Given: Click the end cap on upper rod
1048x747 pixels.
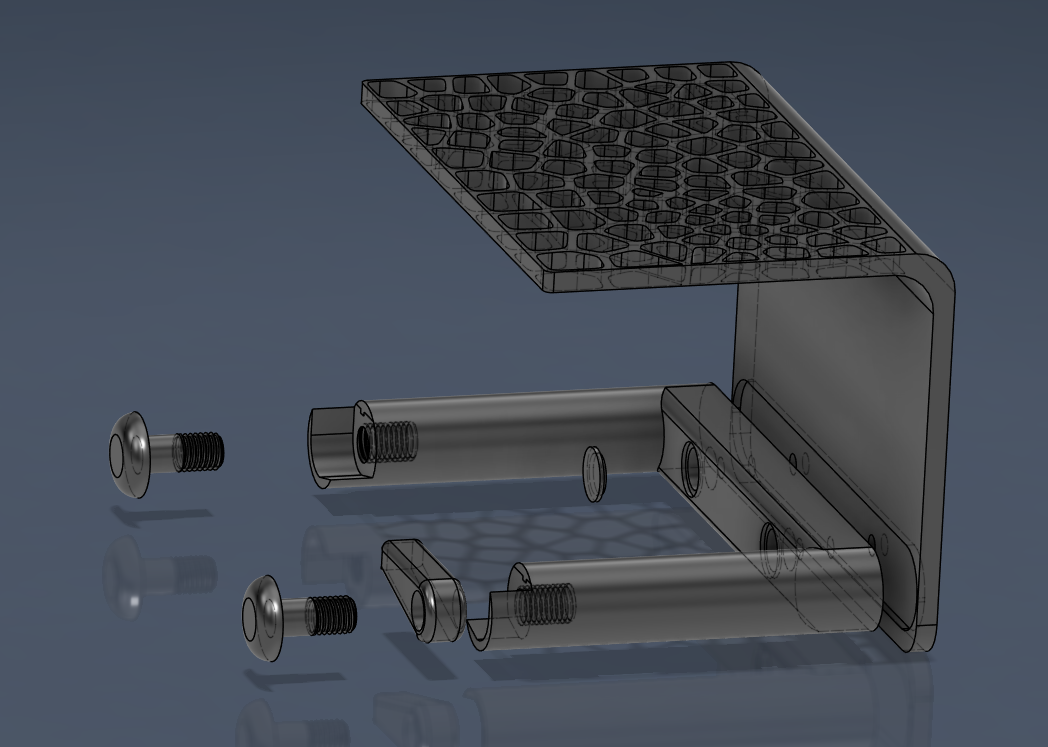Looking at the screenshot, I should point(332,446).
